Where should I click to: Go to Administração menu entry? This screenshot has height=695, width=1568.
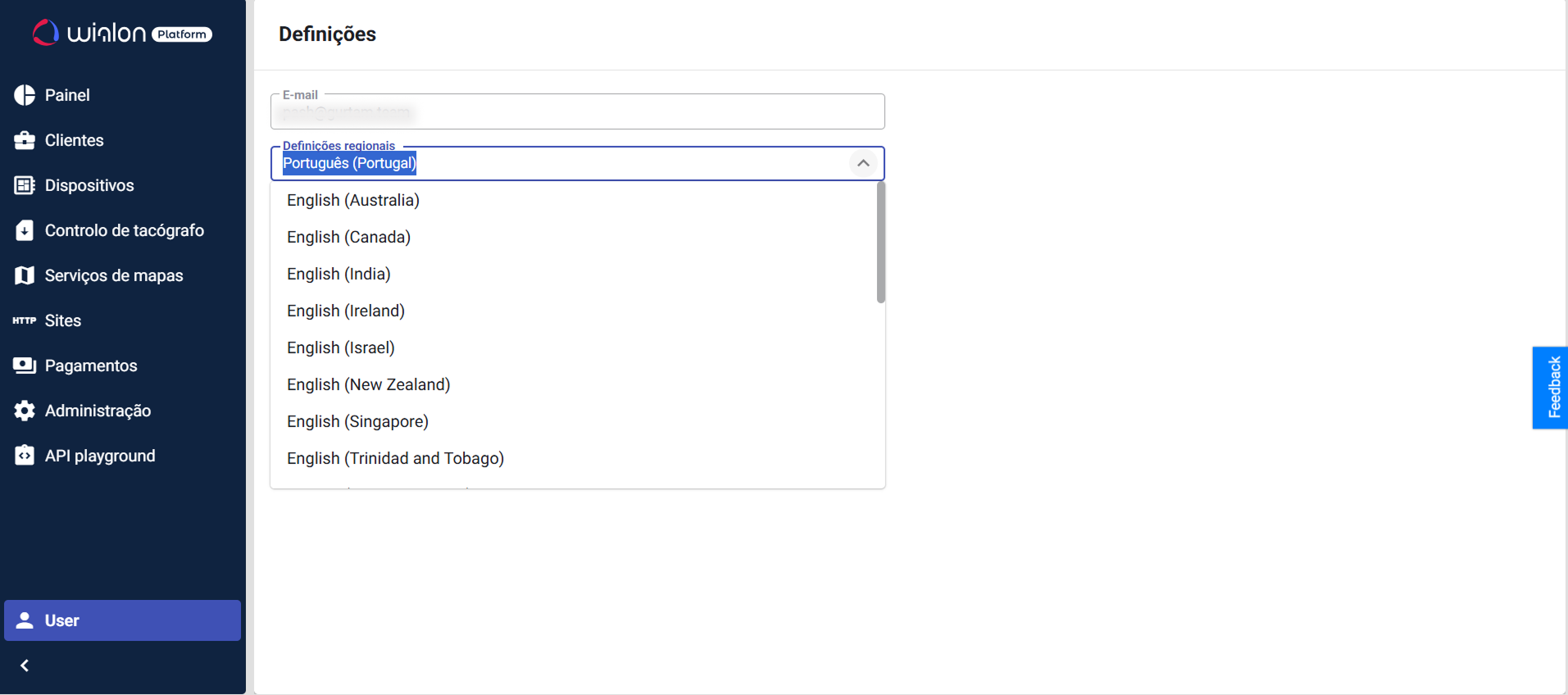[x=98, y=411]
